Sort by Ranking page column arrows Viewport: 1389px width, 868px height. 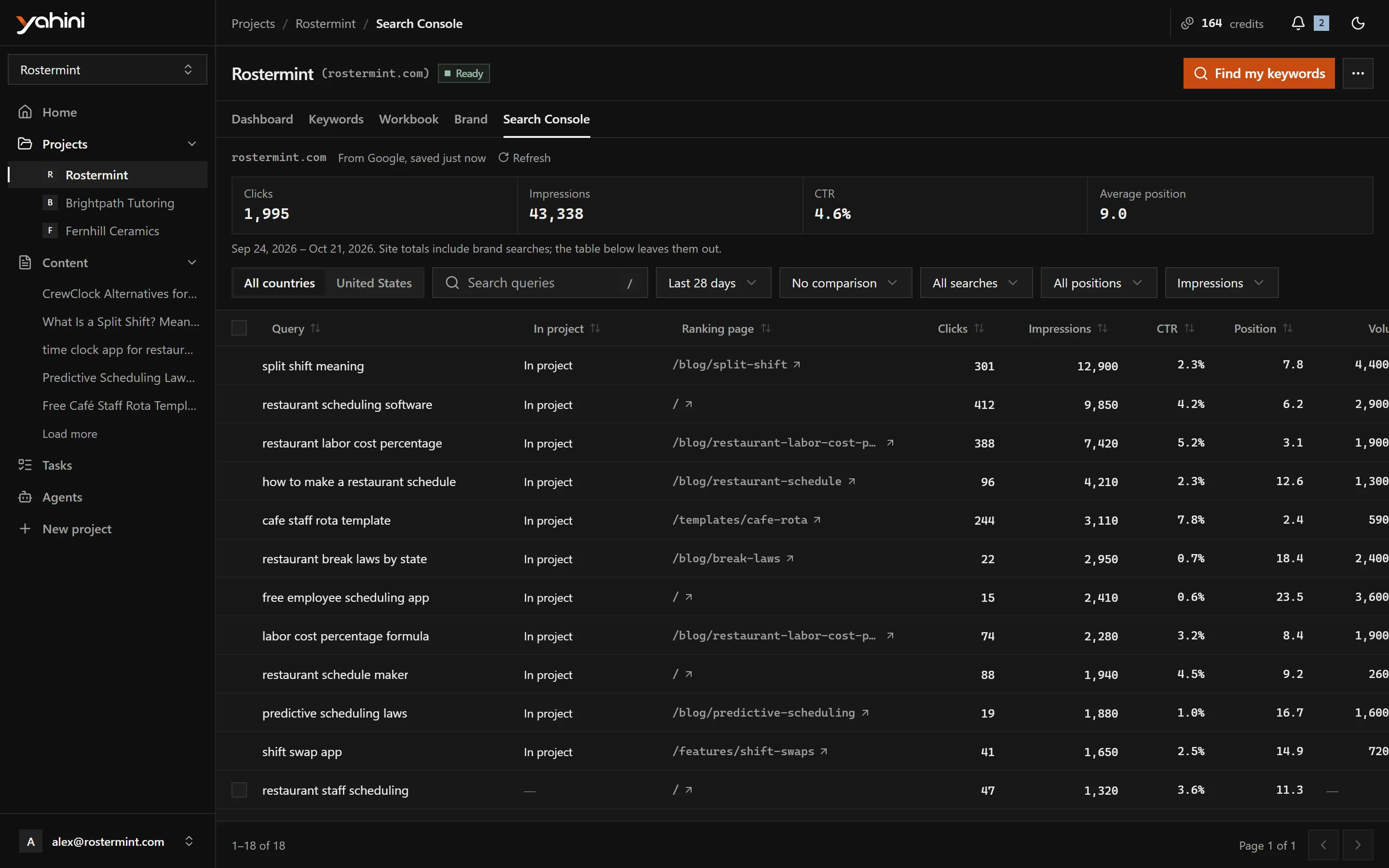click(766, 328)
